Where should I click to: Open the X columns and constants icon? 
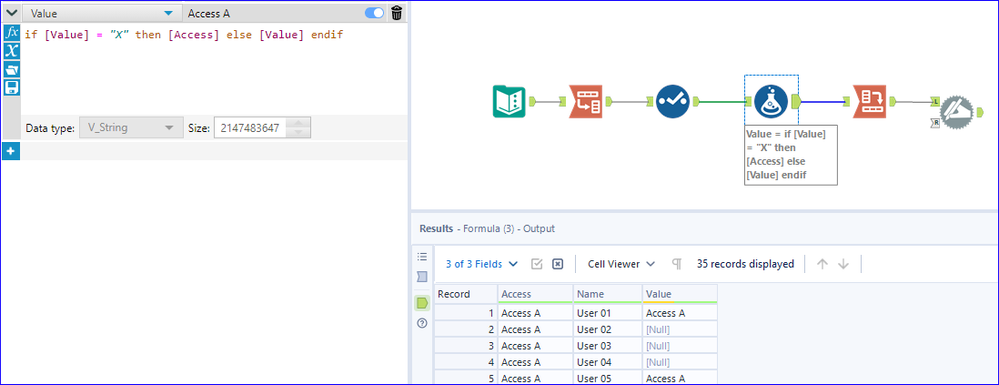(x=12, y=51)
